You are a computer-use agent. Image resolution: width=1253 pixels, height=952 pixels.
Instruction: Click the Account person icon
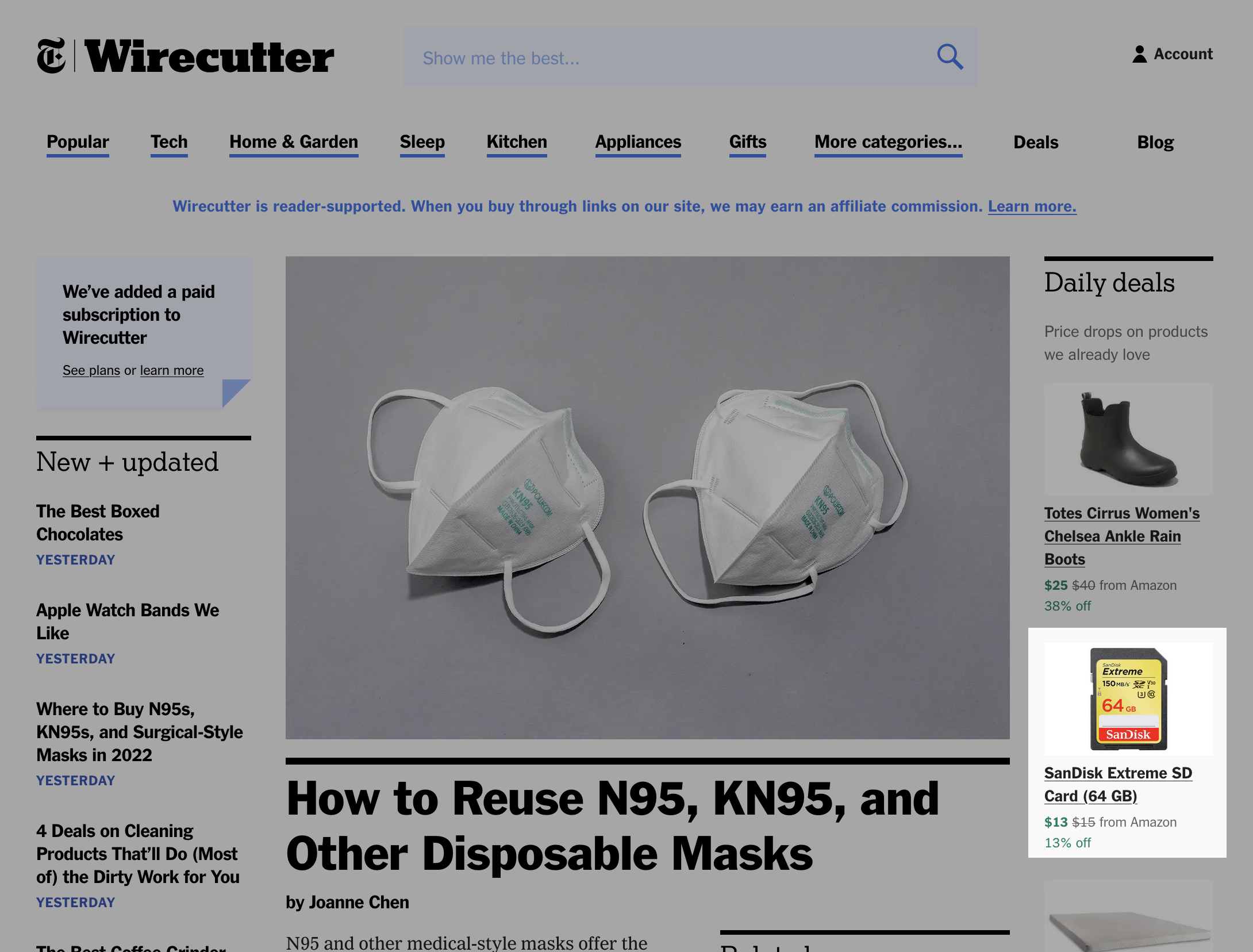(x=1139, y=54)
